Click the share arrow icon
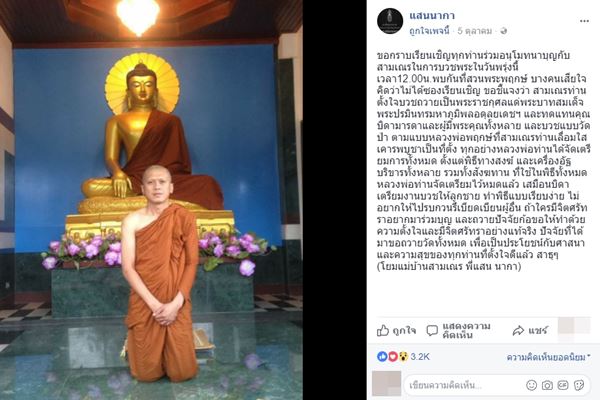 point(518,331)
